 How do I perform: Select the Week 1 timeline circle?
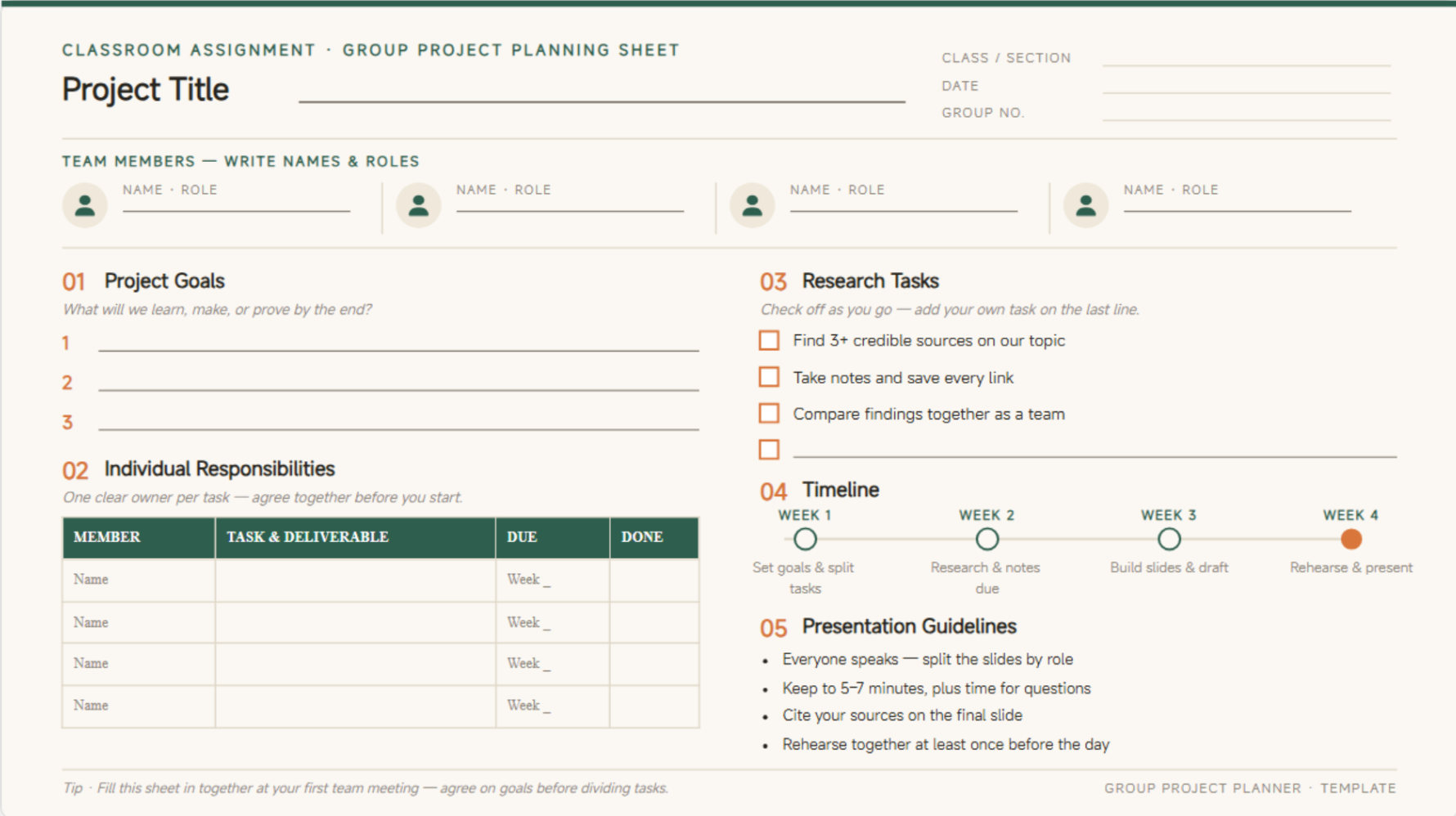[805, 539]
